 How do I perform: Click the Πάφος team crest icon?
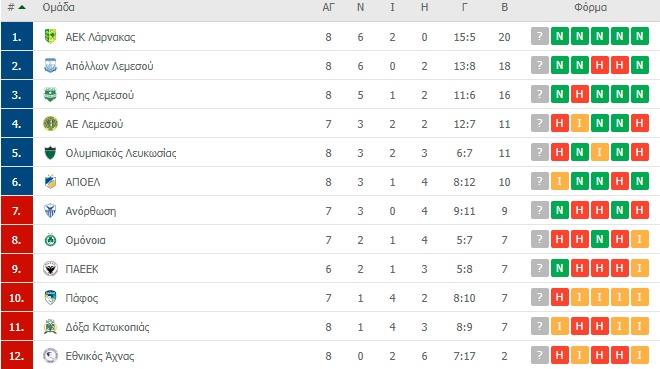(51, 298)
